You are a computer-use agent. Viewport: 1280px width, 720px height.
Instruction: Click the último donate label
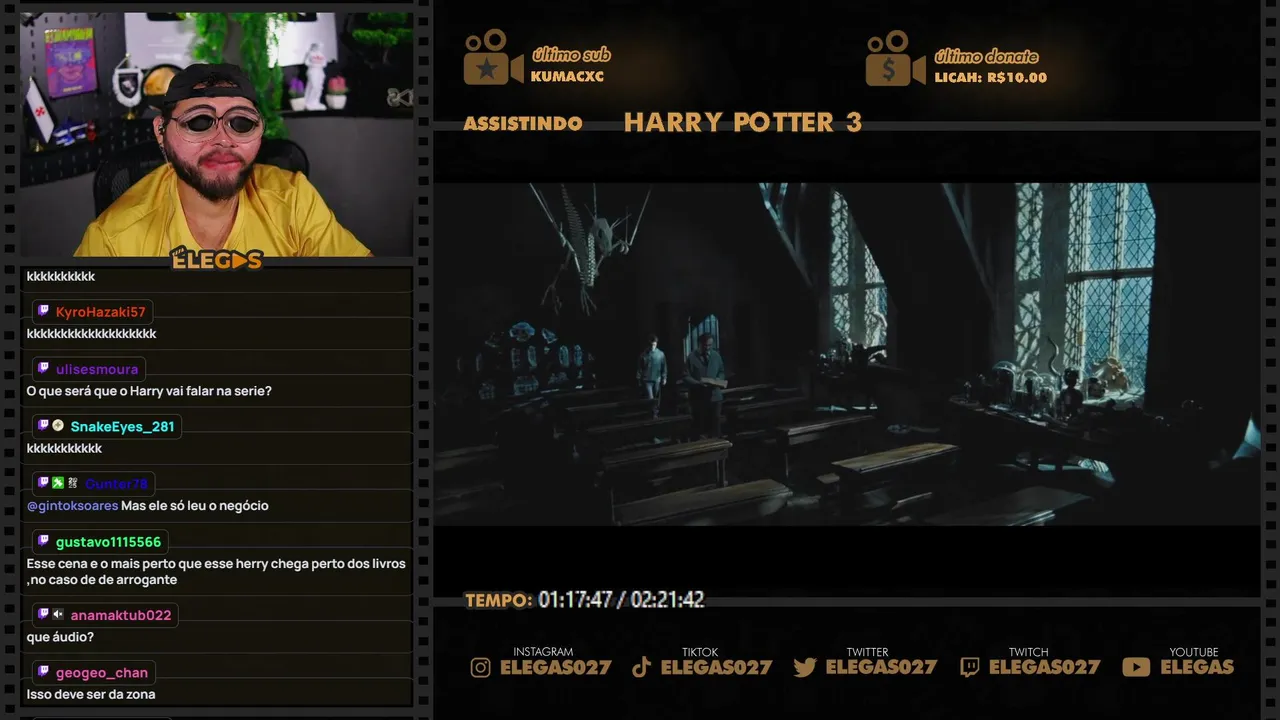tap(986, 56)
